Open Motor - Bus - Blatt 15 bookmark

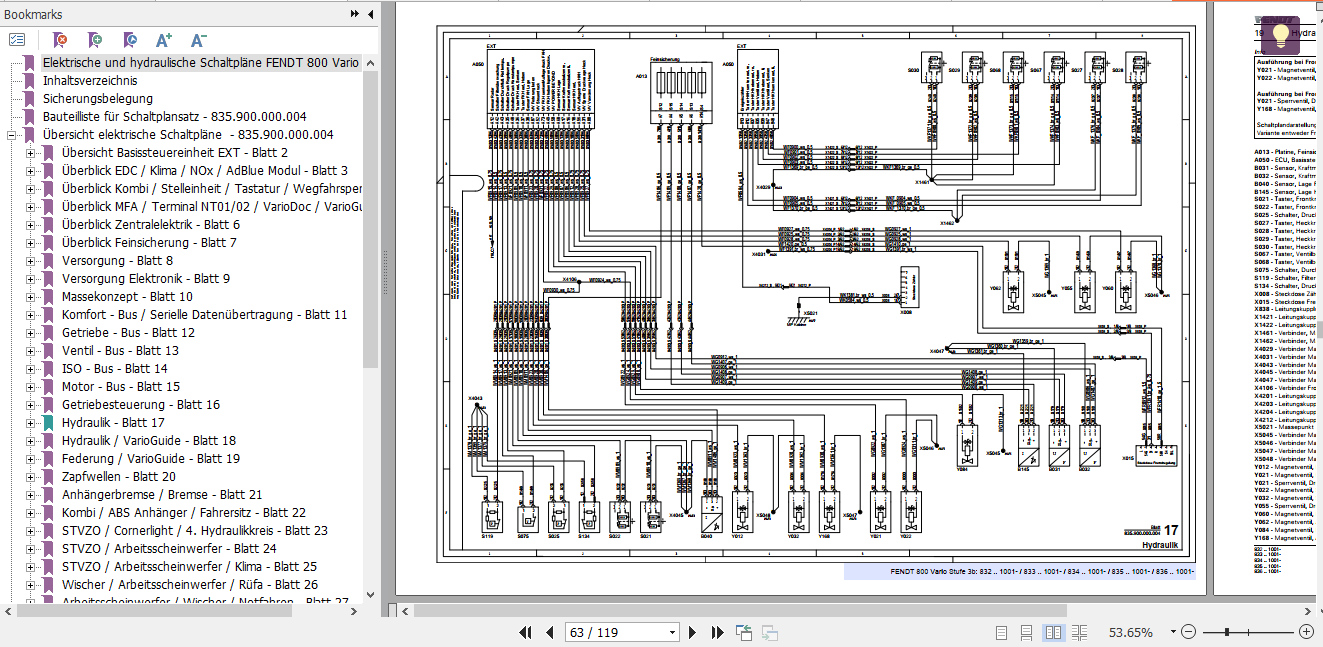(120, 387)
